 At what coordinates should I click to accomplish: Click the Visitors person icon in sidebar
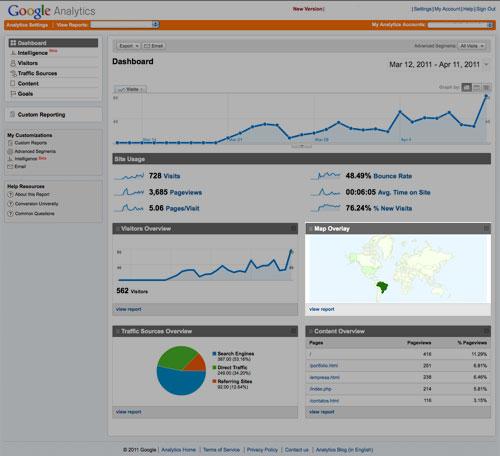(x=13, y=63)
